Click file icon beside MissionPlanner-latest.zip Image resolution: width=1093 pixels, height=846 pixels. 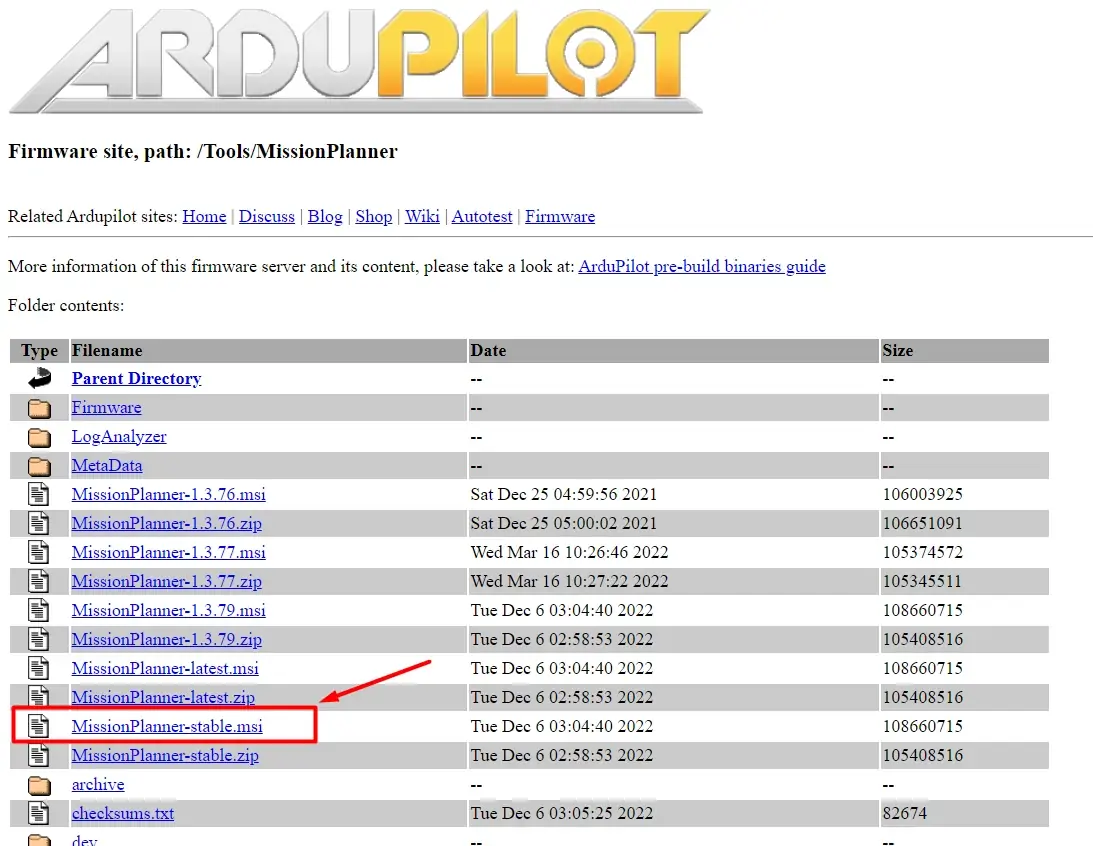click(38, 696)
